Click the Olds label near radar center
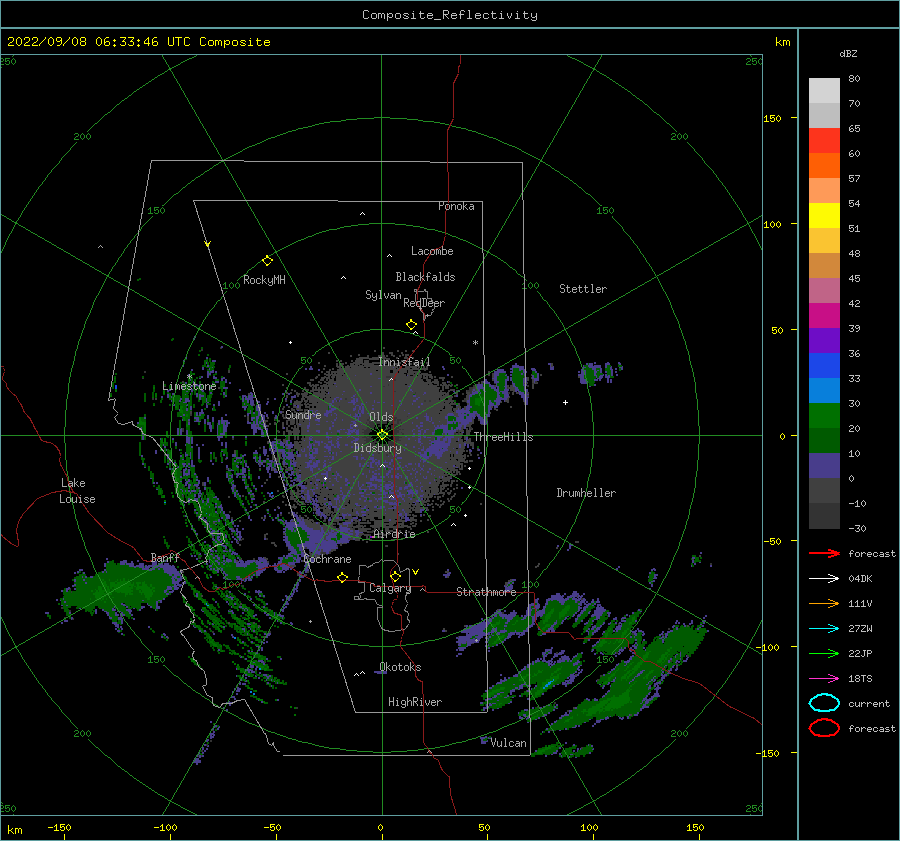The image size is (900, 841). click(x=381, y=417)
